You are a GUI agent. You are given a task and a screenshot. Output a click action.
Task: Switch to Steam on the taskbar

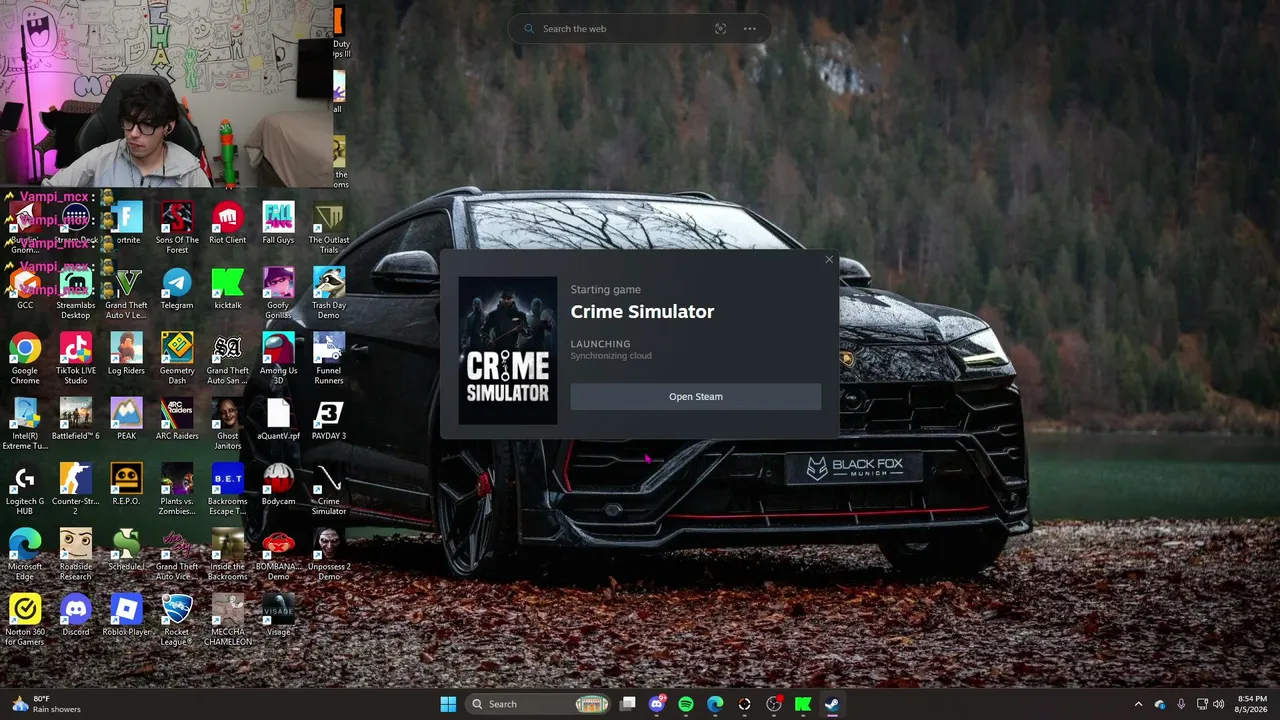pyautogui.click(x=832, y=704)
